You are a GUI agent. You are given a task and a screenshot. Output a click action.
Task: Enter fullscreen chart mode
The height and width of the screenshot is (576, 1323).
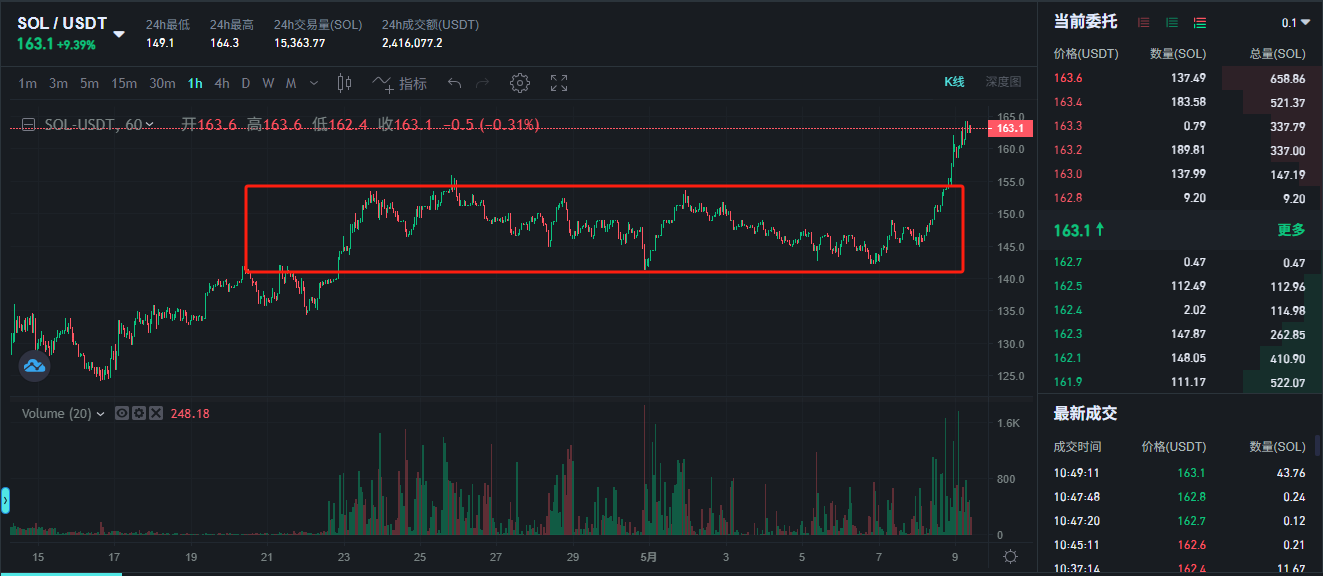click(x=559, y=83)
